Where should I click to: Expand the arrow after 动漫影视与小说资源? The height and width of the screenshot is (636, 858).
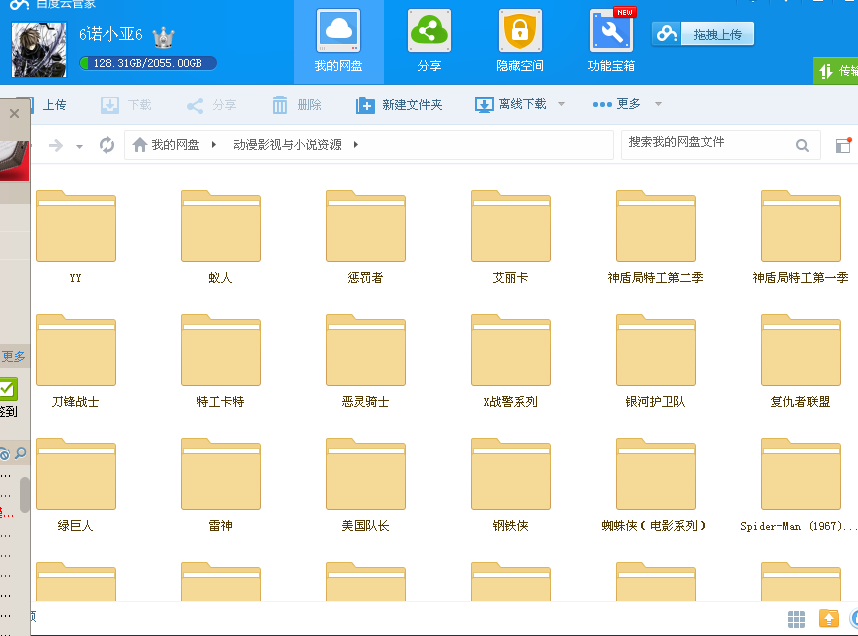point(356,144)
